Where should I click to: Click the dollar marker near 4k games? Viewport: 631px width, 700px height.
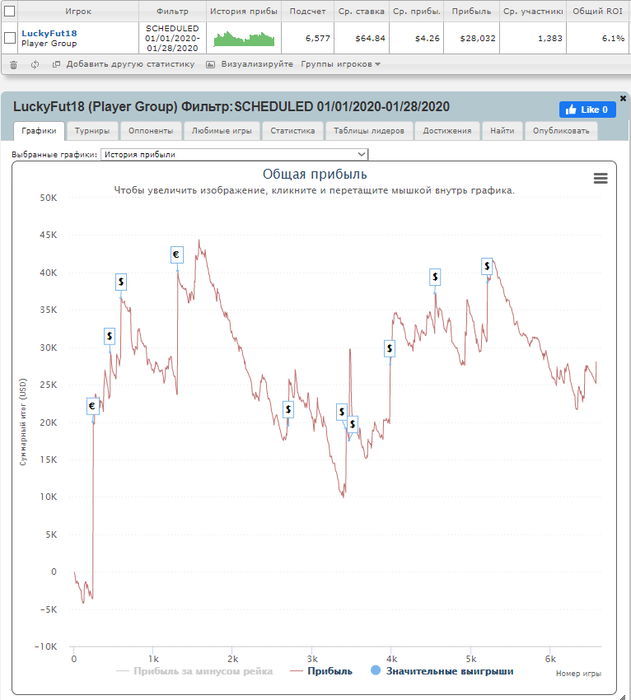click(390, 349)
